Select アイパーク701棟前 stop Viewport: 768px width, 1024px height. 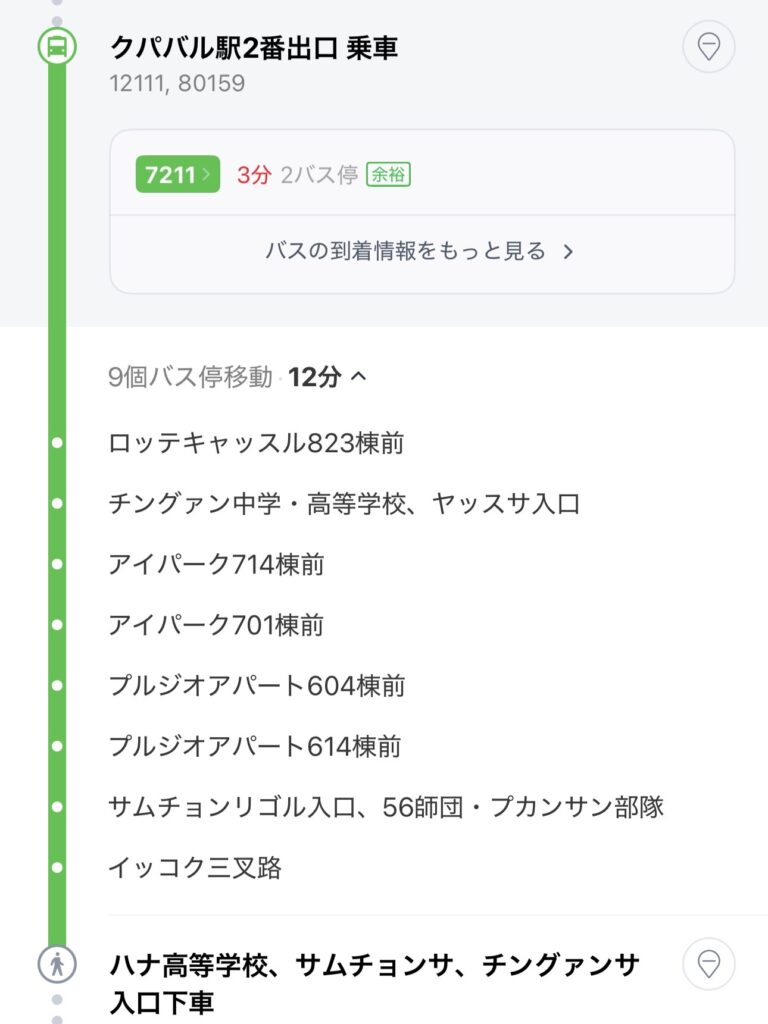[216, 626]
